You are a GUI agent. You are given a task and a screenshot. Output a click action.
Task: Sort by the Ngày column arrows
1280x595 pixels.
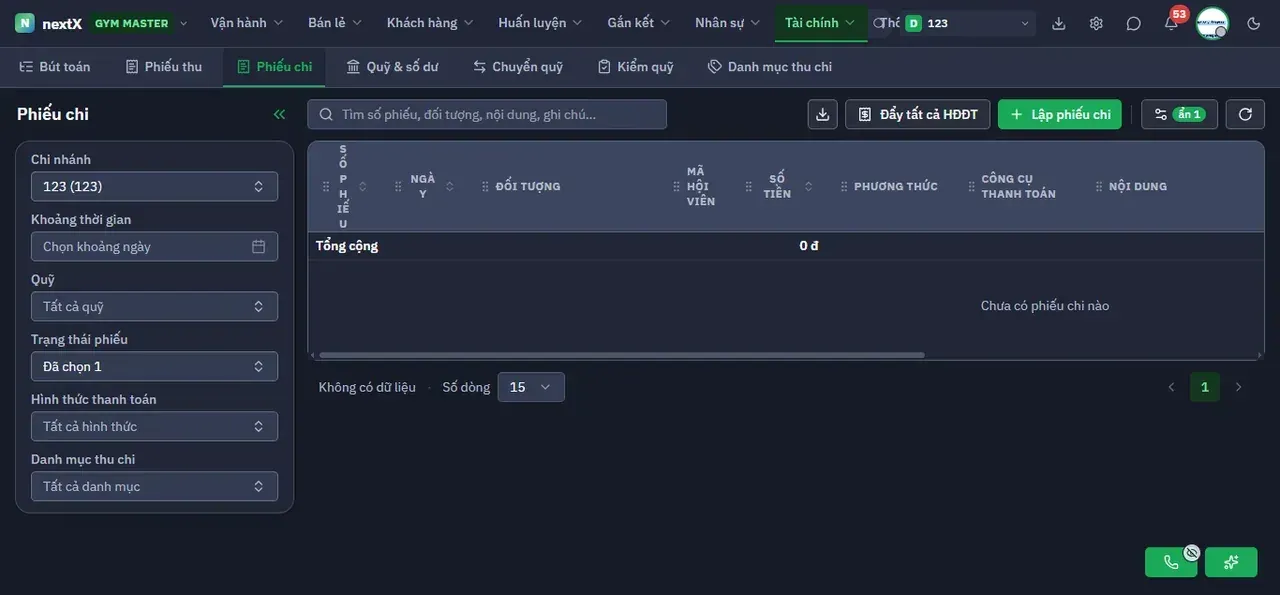(x=449, y=186)
